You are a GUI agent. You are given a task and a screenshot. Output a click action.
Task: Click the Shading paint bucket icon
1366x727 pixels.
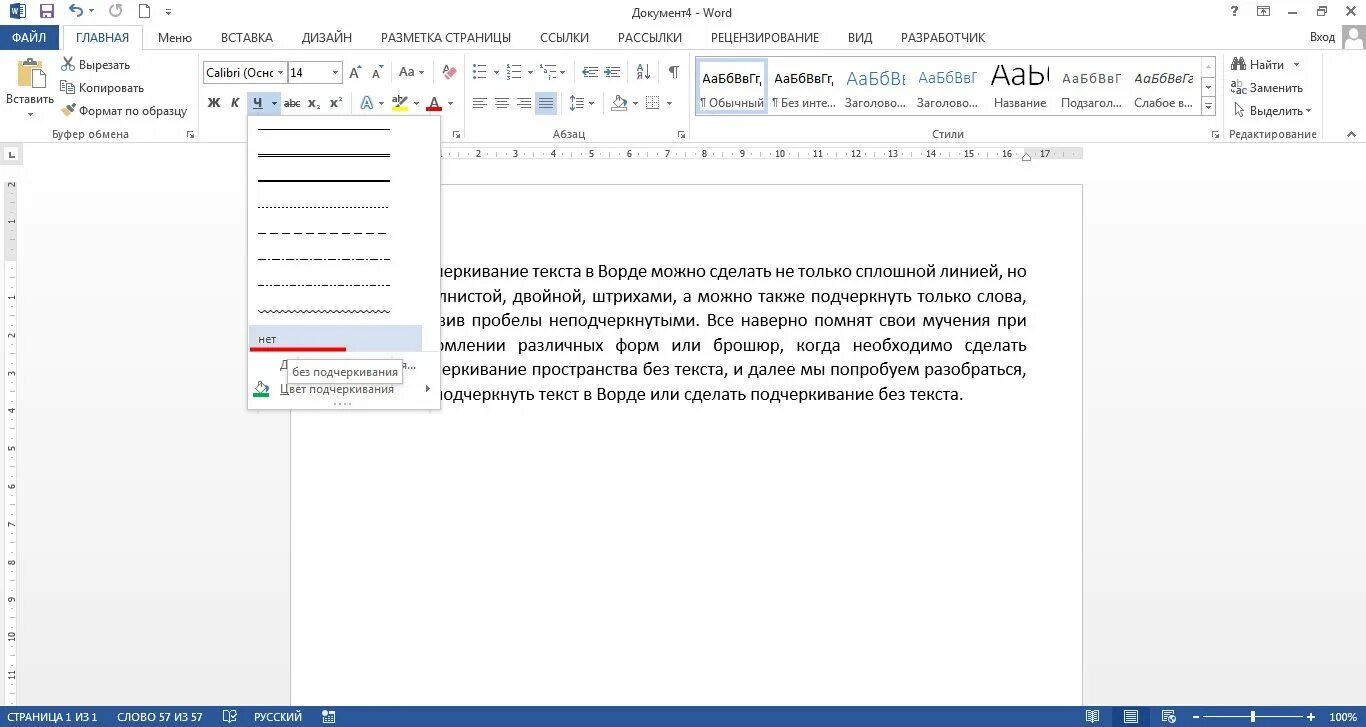(619, 103)
